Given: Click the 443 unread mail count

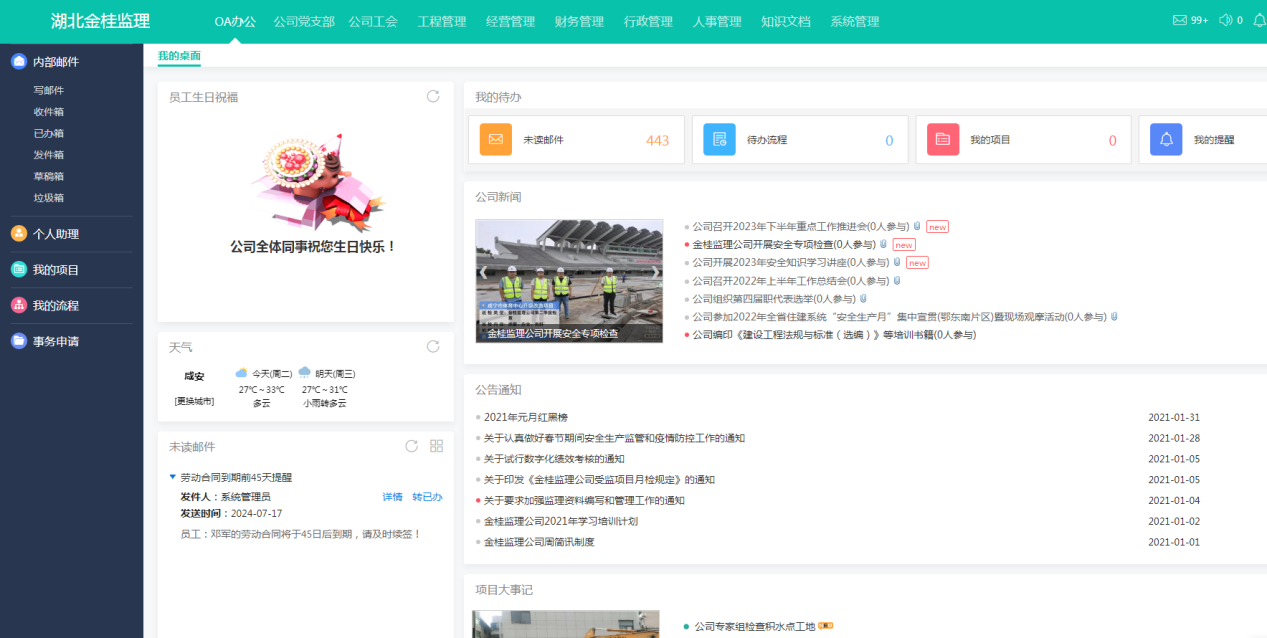Looking at the screenshot, I should 657,140.
